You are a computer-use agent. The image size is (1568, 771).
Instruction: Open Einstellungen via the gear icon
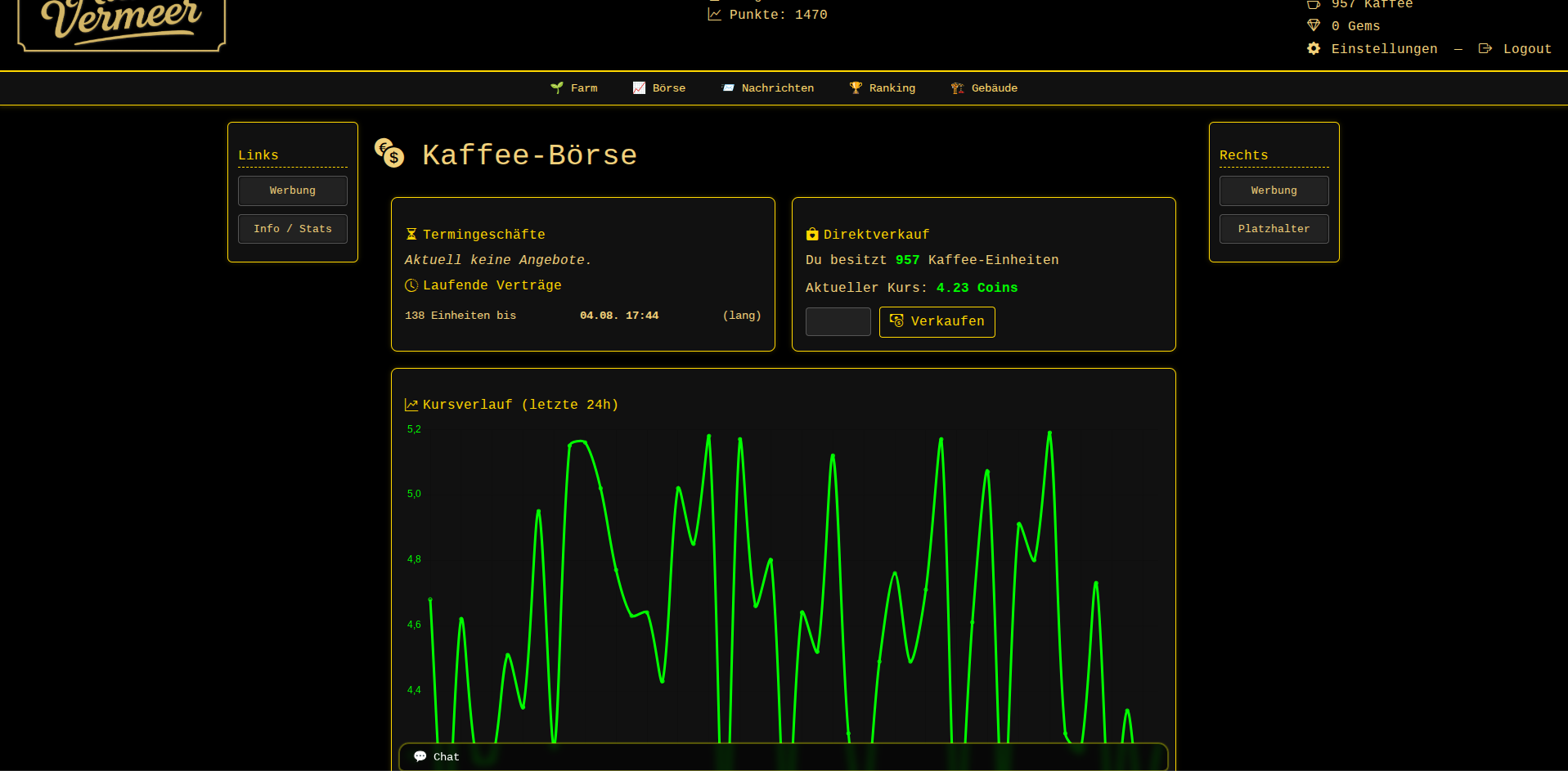tap(1314, 49)
